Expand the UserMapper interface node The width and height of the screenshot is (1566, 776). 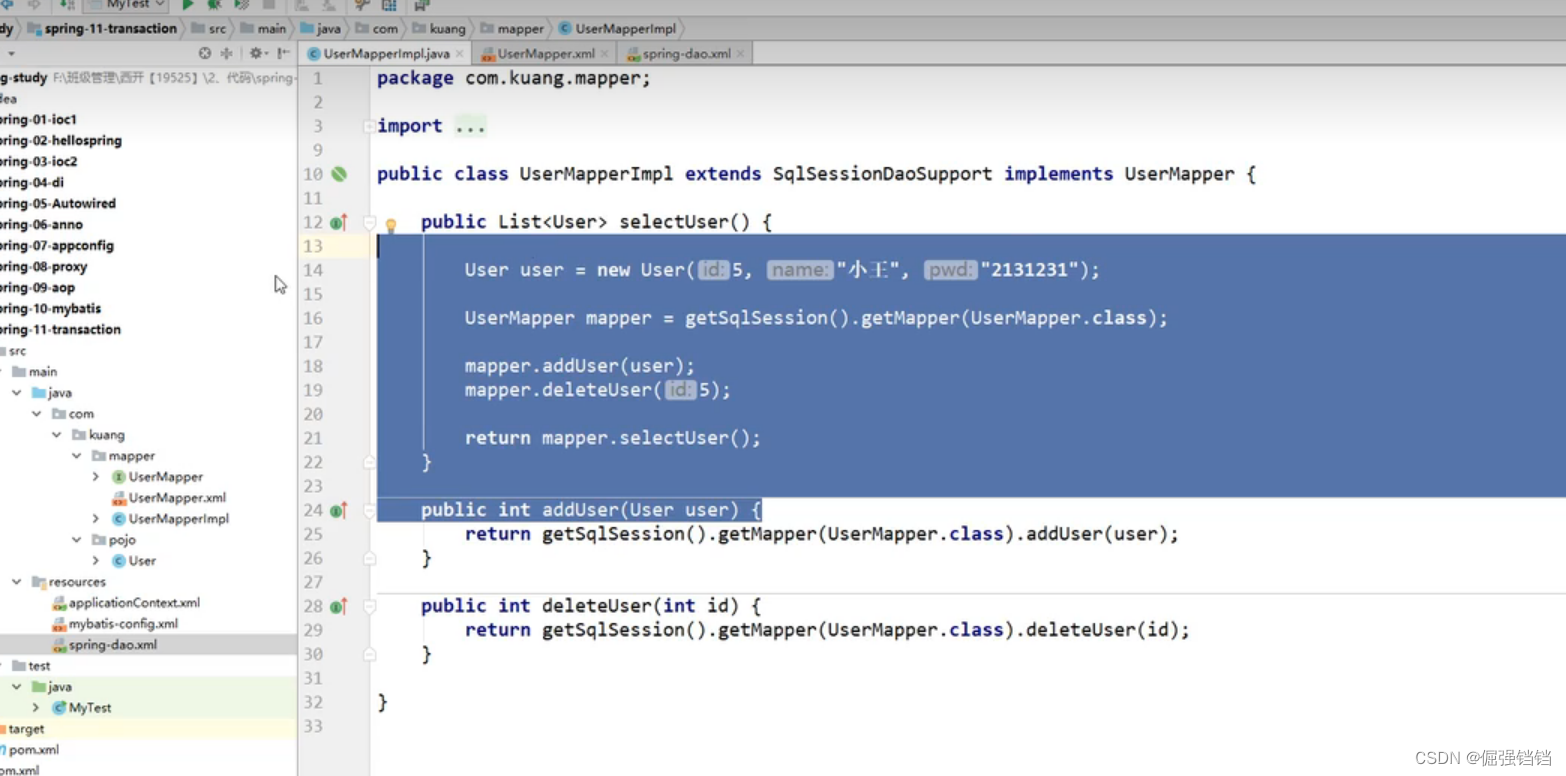(x=96, y=477)
